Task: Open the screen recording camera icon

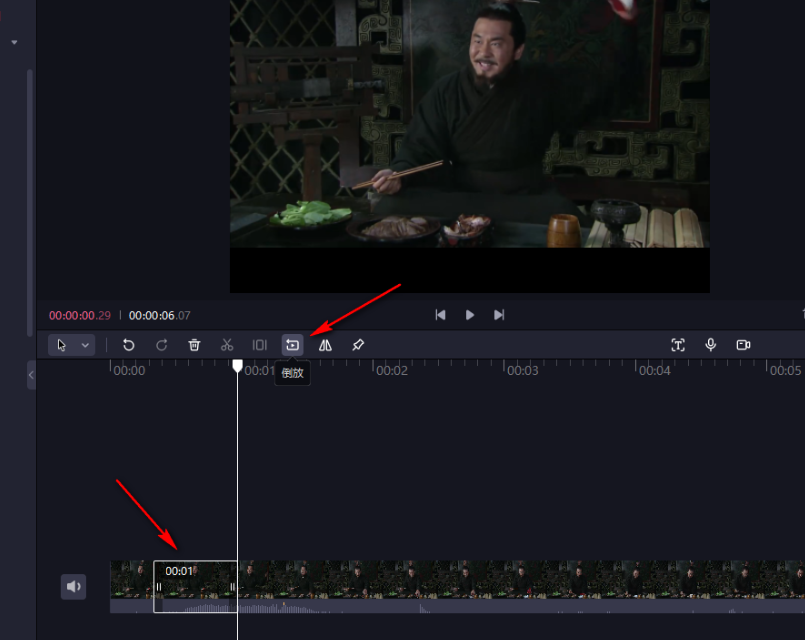Action: (743, 345)
